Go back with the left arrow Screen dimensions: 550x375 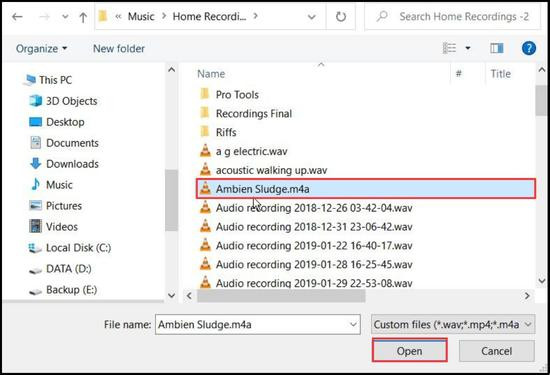tap(17, 16)
